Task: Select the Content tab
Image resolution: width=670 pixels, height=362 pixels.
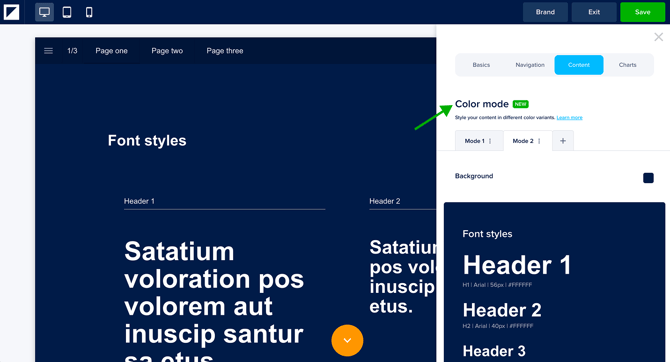Action: 579,65
